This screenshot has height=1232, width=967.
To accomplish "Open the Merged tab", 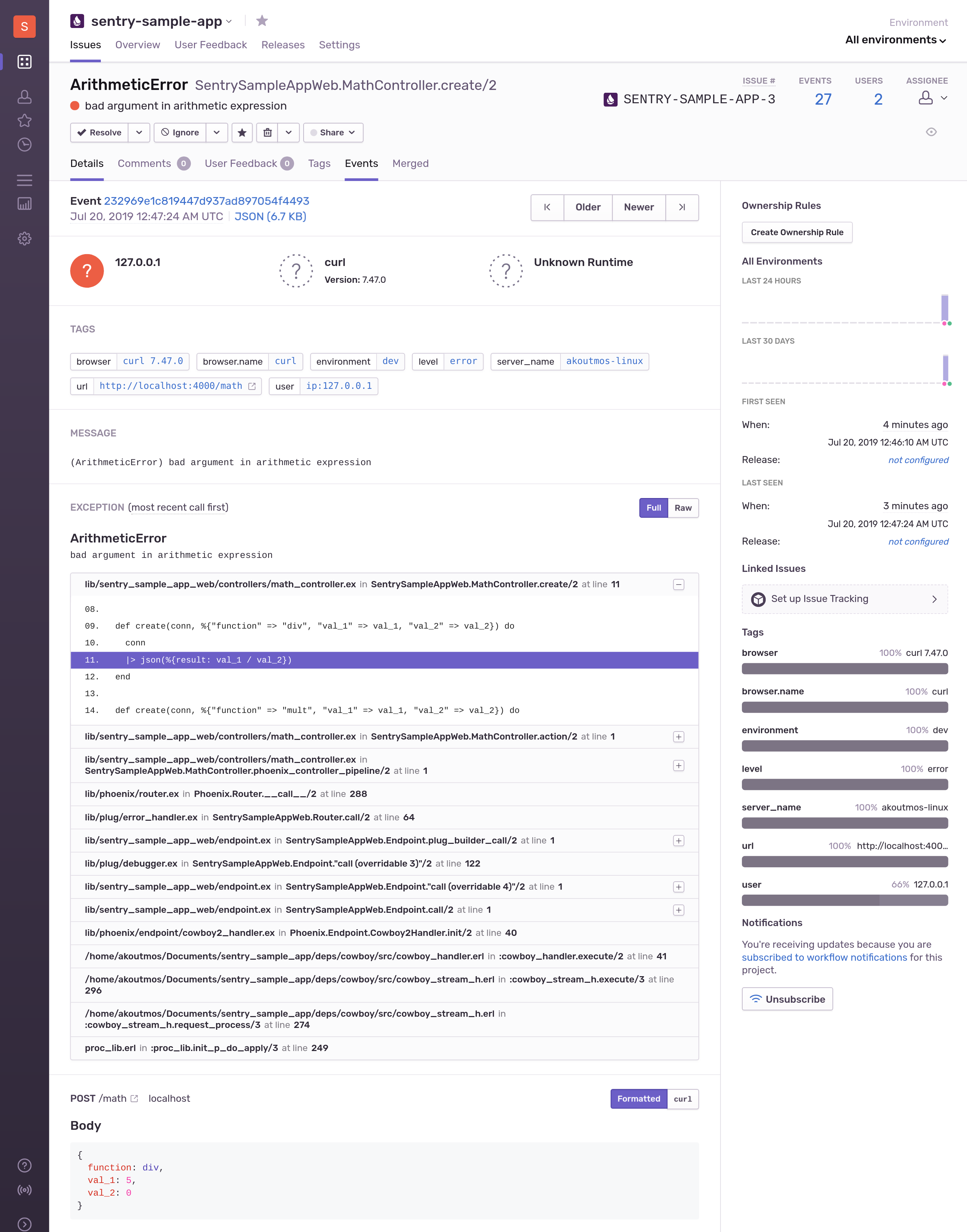I will click(x=410, y=163).
